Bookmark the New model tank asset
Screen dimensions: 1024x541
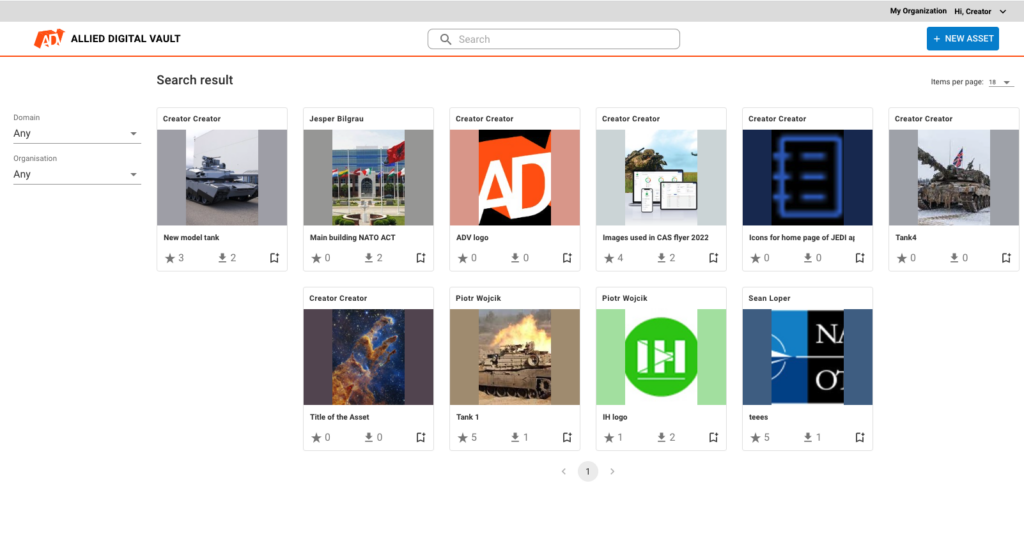point(274,258)
